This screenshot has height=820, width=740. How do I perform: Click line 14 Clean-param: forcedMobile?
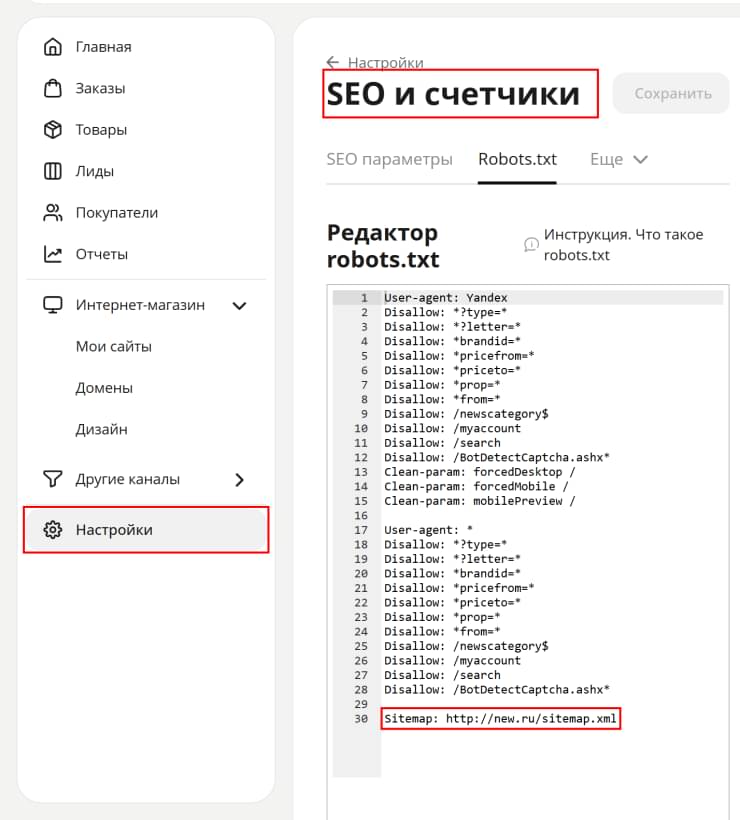click(476, 486)
